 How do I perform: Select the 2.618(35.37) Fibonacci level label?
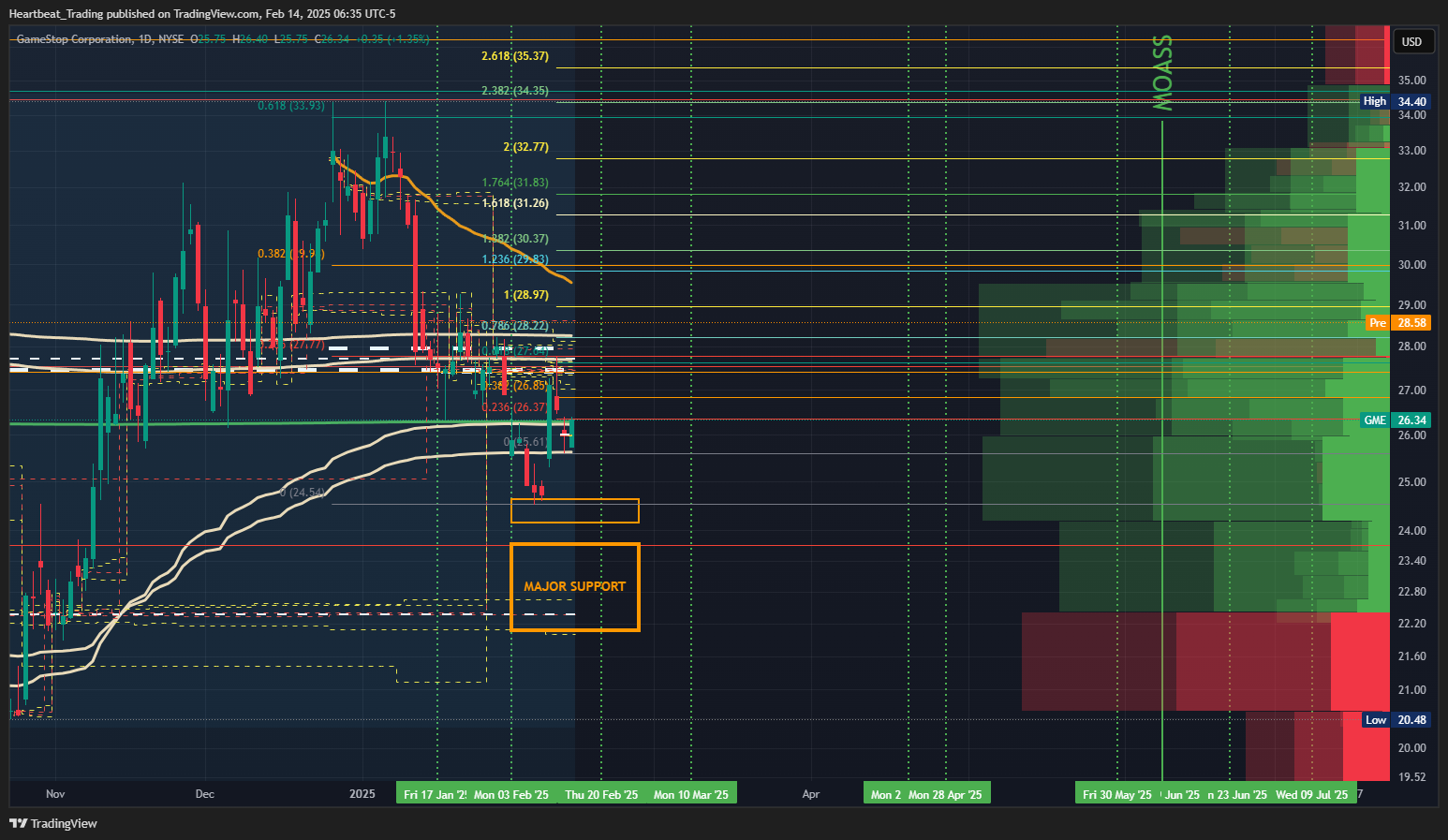coord(515,56)
